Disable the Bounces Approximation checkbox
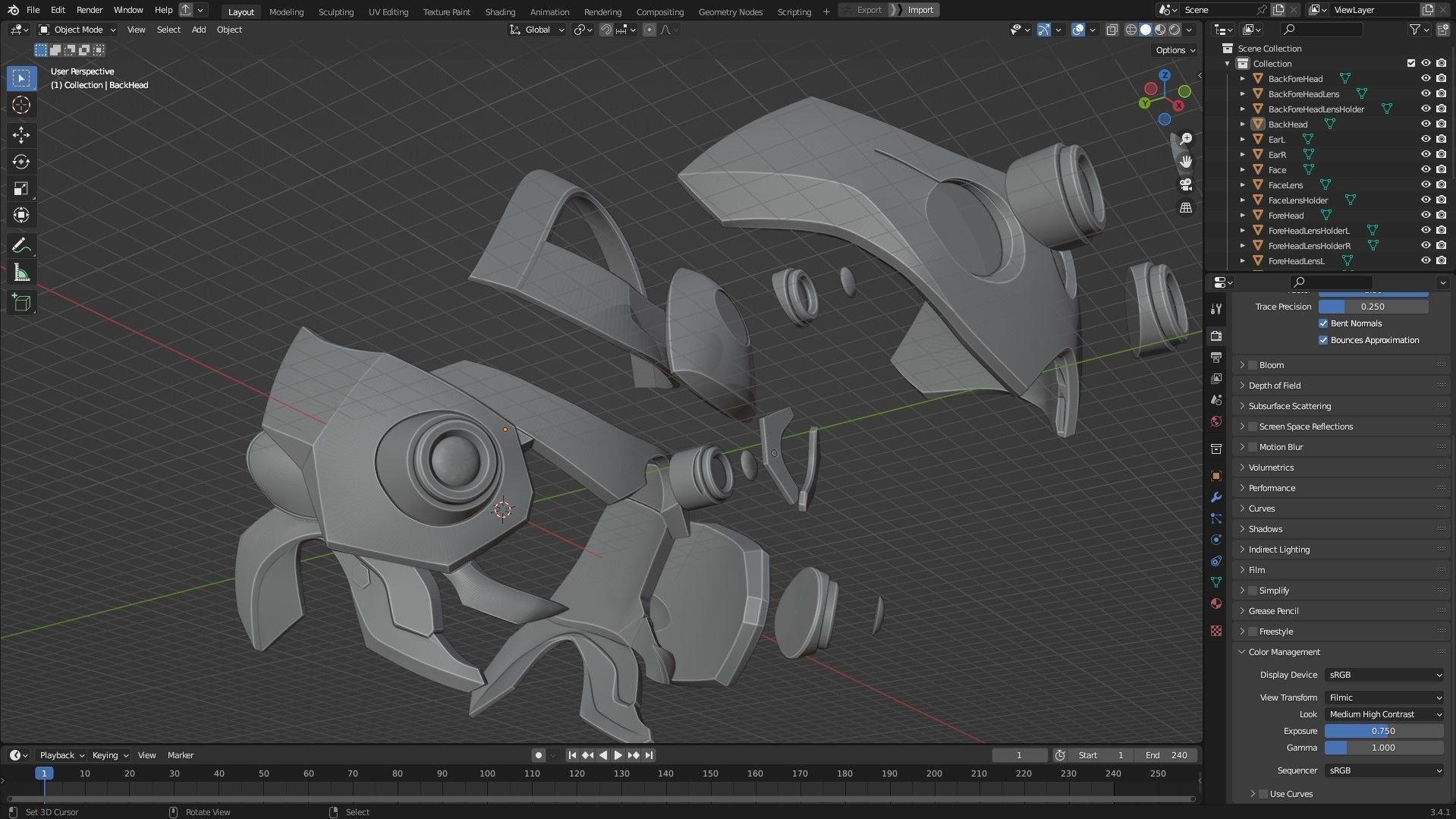The height and width of the screenshot is (819, 1456). [1323, 340]
